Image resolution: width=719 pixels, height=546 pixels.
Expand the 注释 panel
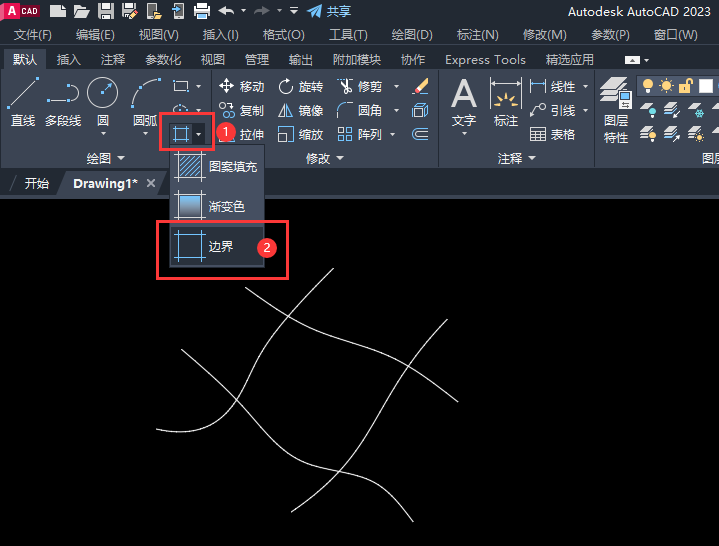[517, 158]
